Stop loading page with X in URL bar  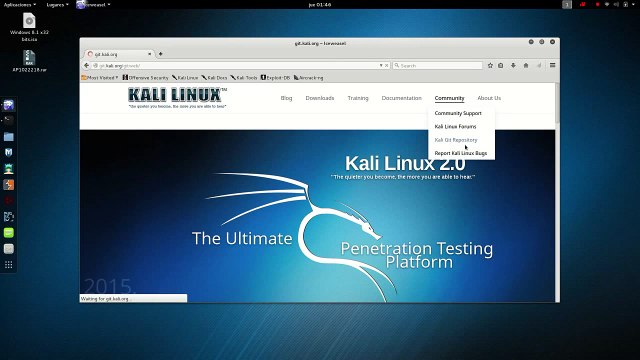pyautogui.click(x=387, y=65)
